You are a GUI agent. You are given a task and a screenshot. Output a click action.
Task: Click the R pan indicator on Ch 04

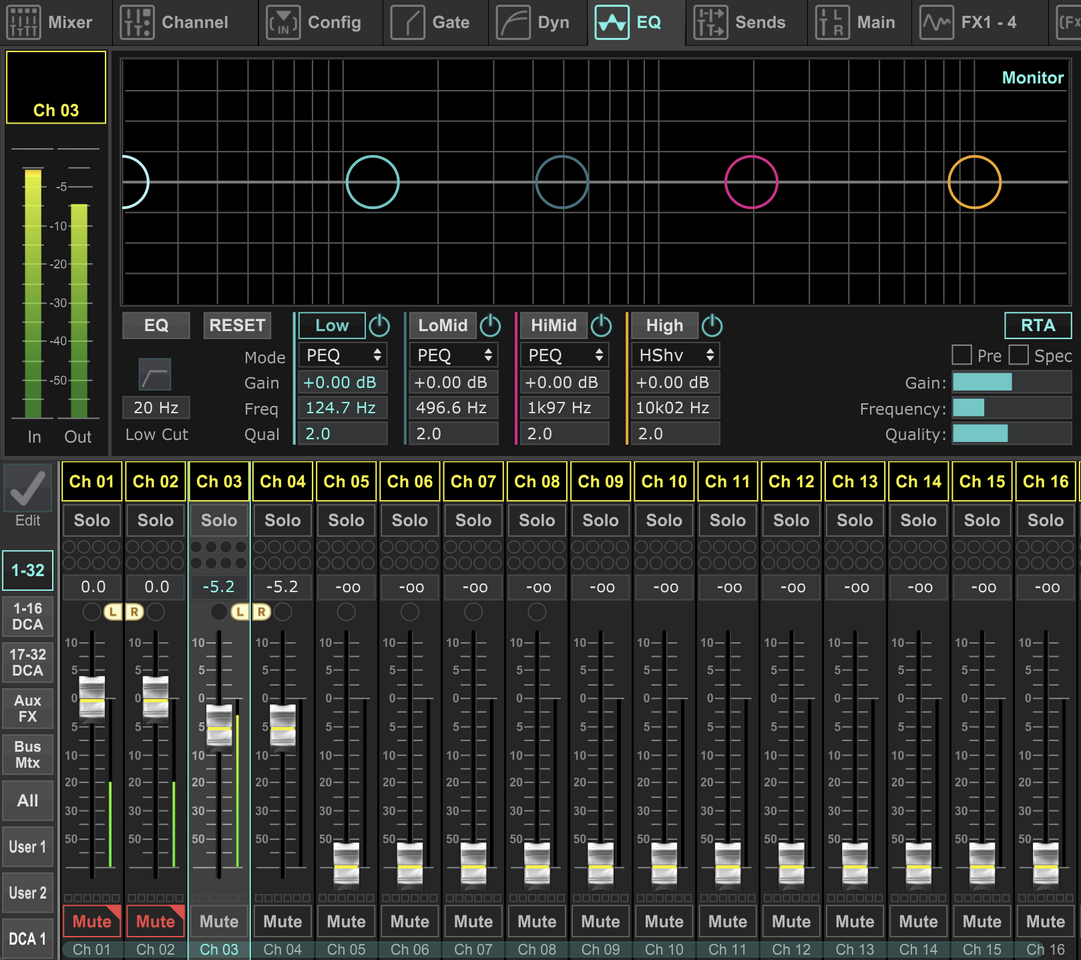[261, 612]
